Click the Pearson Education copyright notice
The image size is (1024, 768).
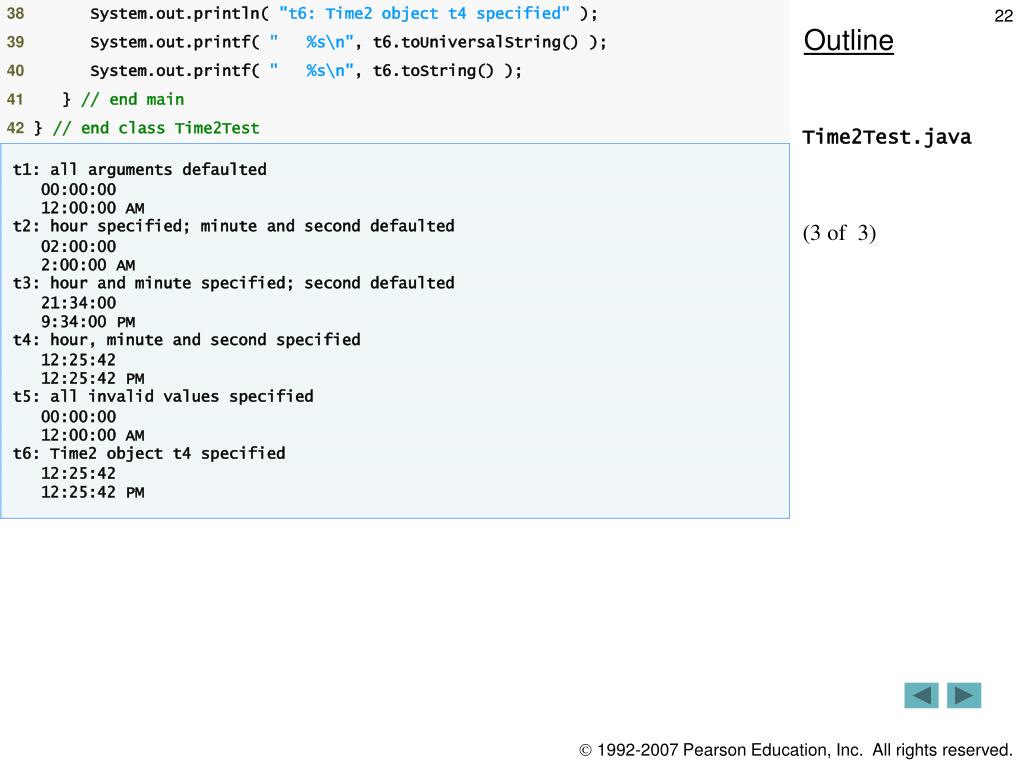(x=796, y=750)
